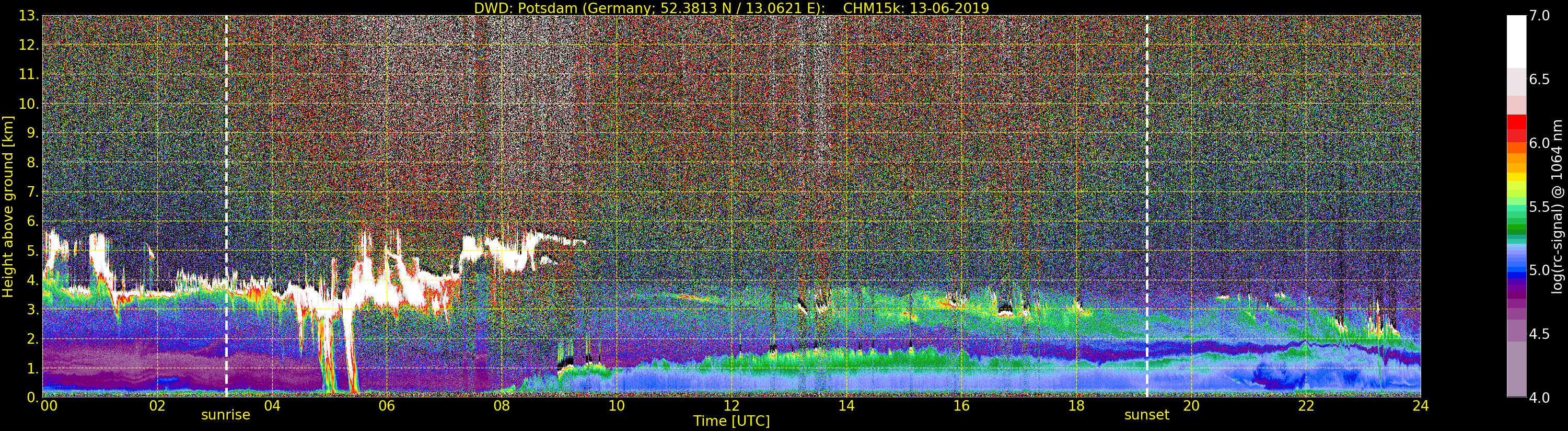The height and width of the screenshot is (431, 1568).
Task: Click the colorbar value '7.0'
Action: (1540, 16)
